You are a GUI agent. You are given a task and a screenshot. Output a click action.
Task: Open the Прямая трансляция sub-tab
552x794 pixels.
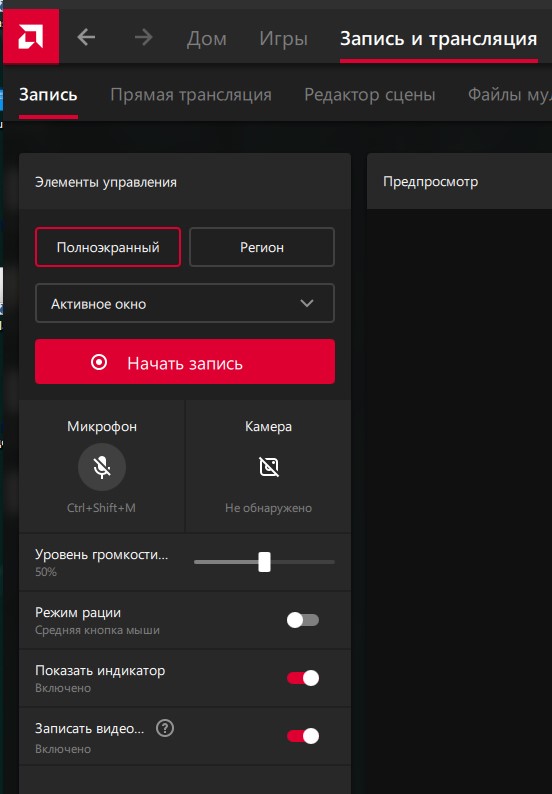tap(191, 95)
